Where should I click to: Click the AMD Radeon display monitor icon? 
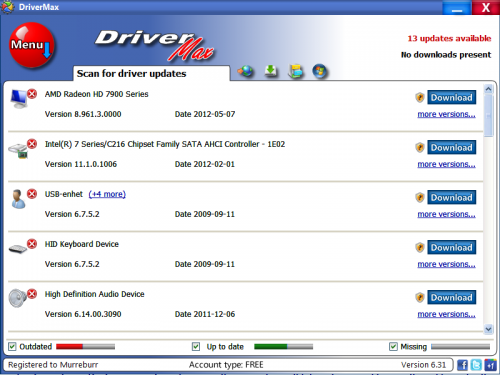click(19, 99)
